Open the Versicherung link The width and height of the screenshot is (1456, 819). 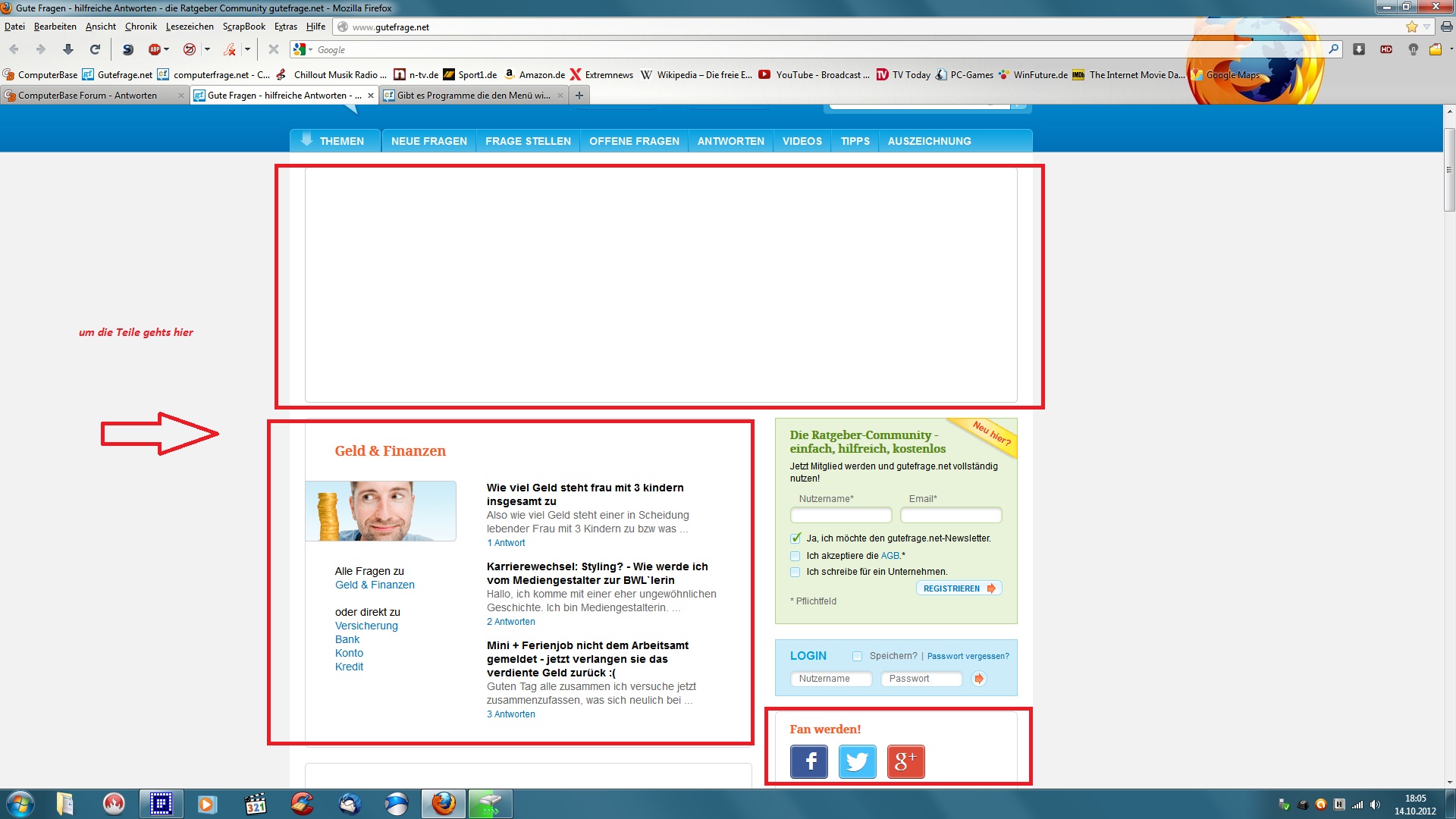pyautogui.click(x=366, y=626)
